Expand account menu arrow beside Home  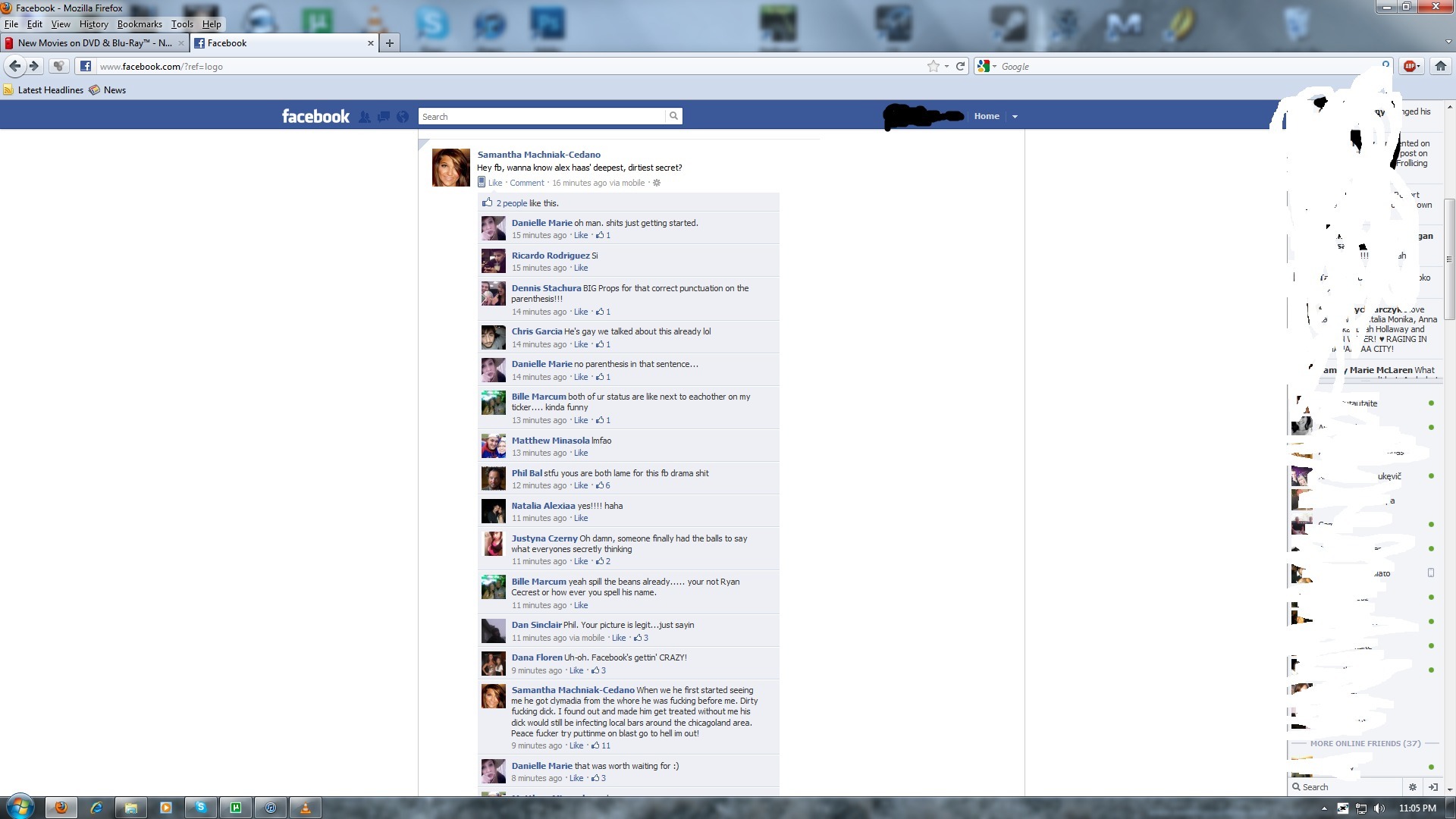(1015, 117)
